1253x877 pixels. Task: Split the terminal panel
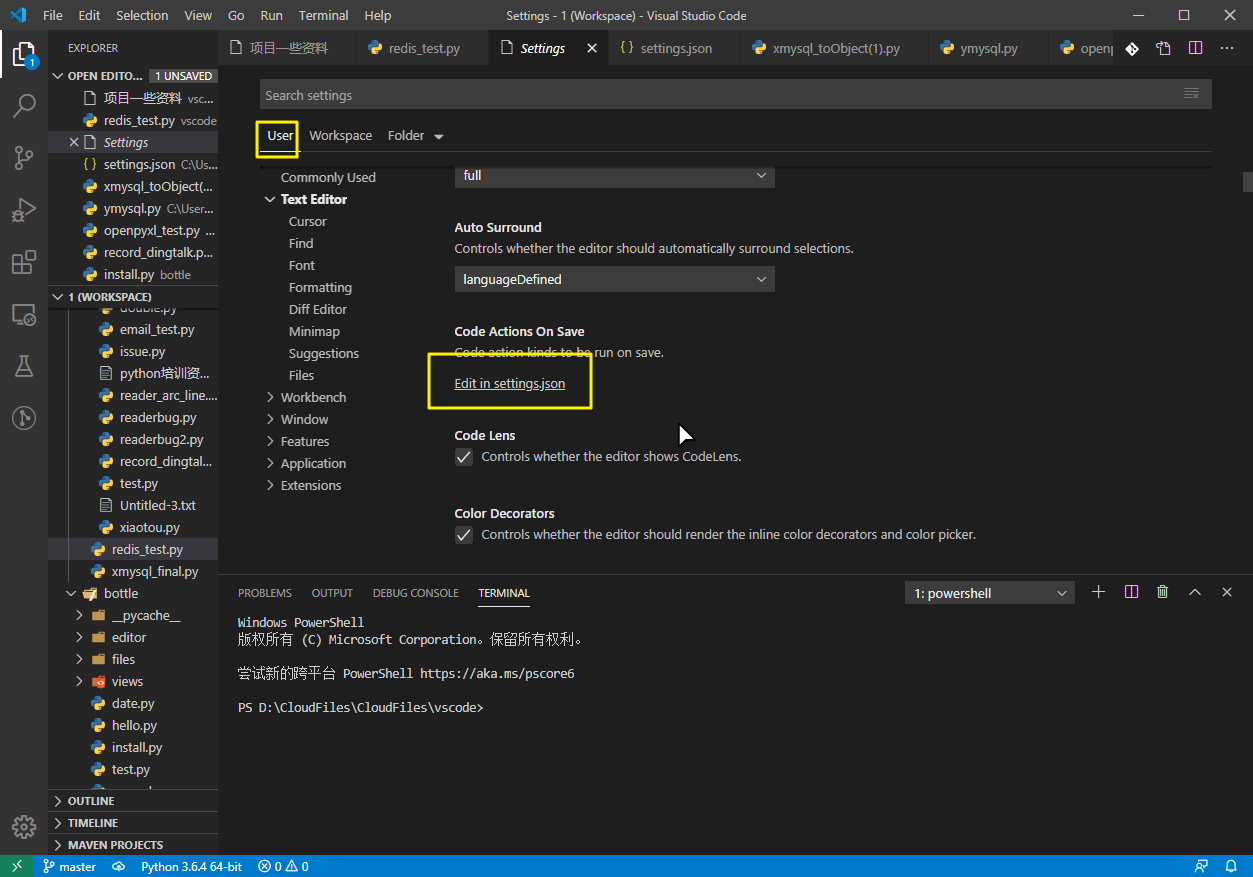coord(1131,592)
